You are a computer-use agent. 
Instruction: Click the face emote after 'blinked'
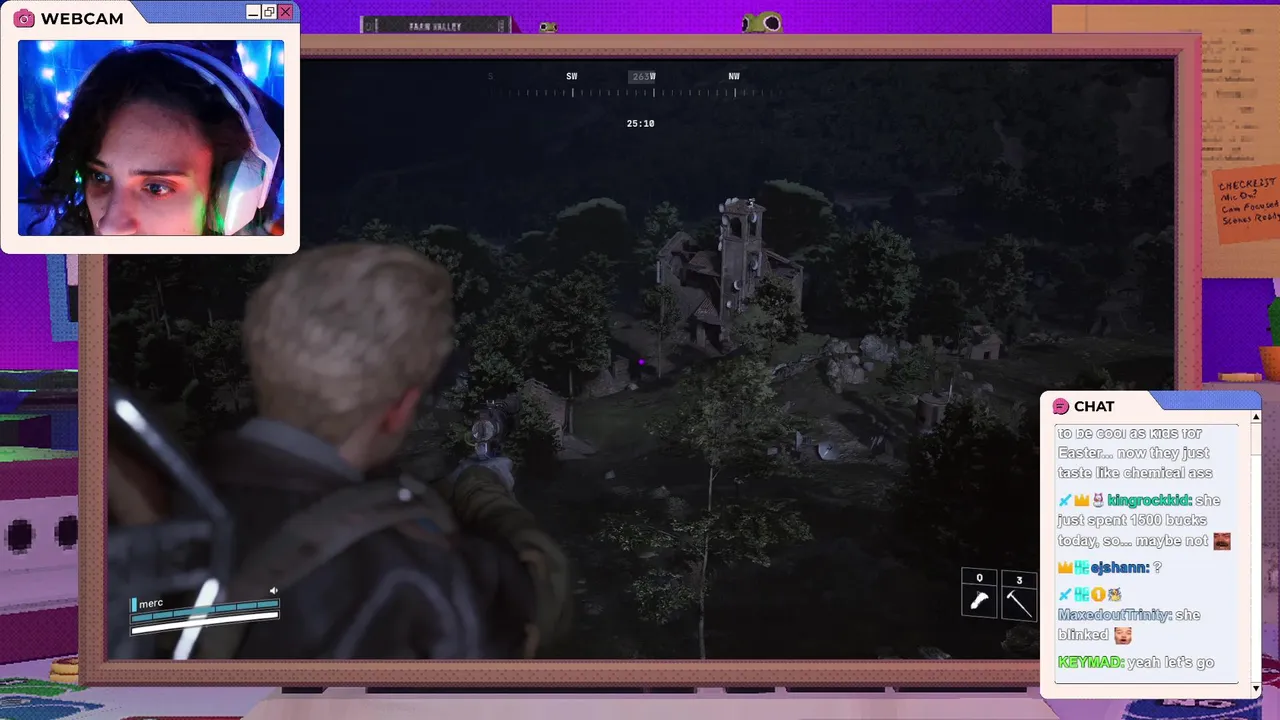tap(1123, 635)
